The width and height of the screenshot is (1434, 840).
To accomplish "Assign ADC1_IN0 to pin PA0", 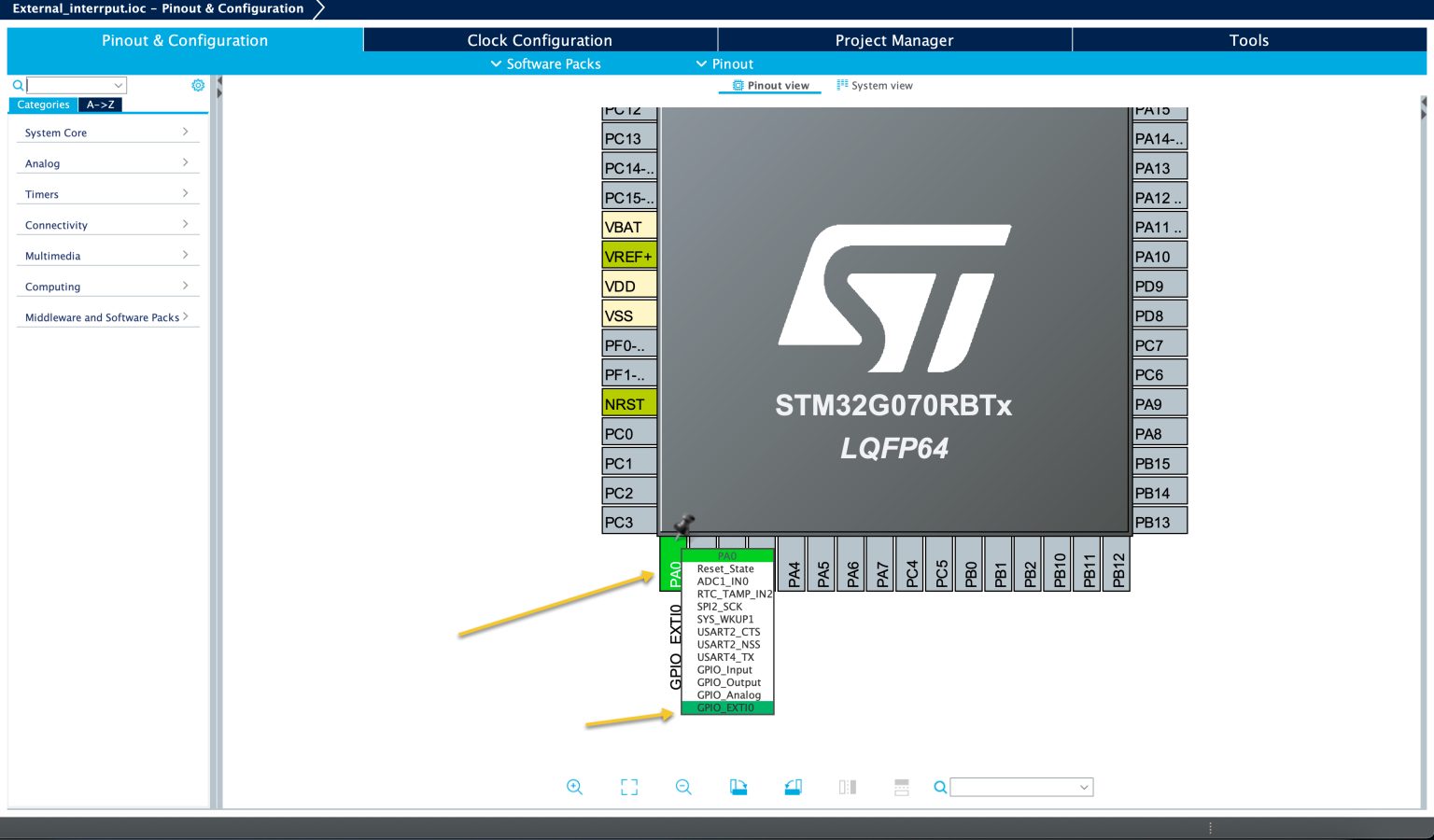I will pyautogui.click(x=724, y=581).
